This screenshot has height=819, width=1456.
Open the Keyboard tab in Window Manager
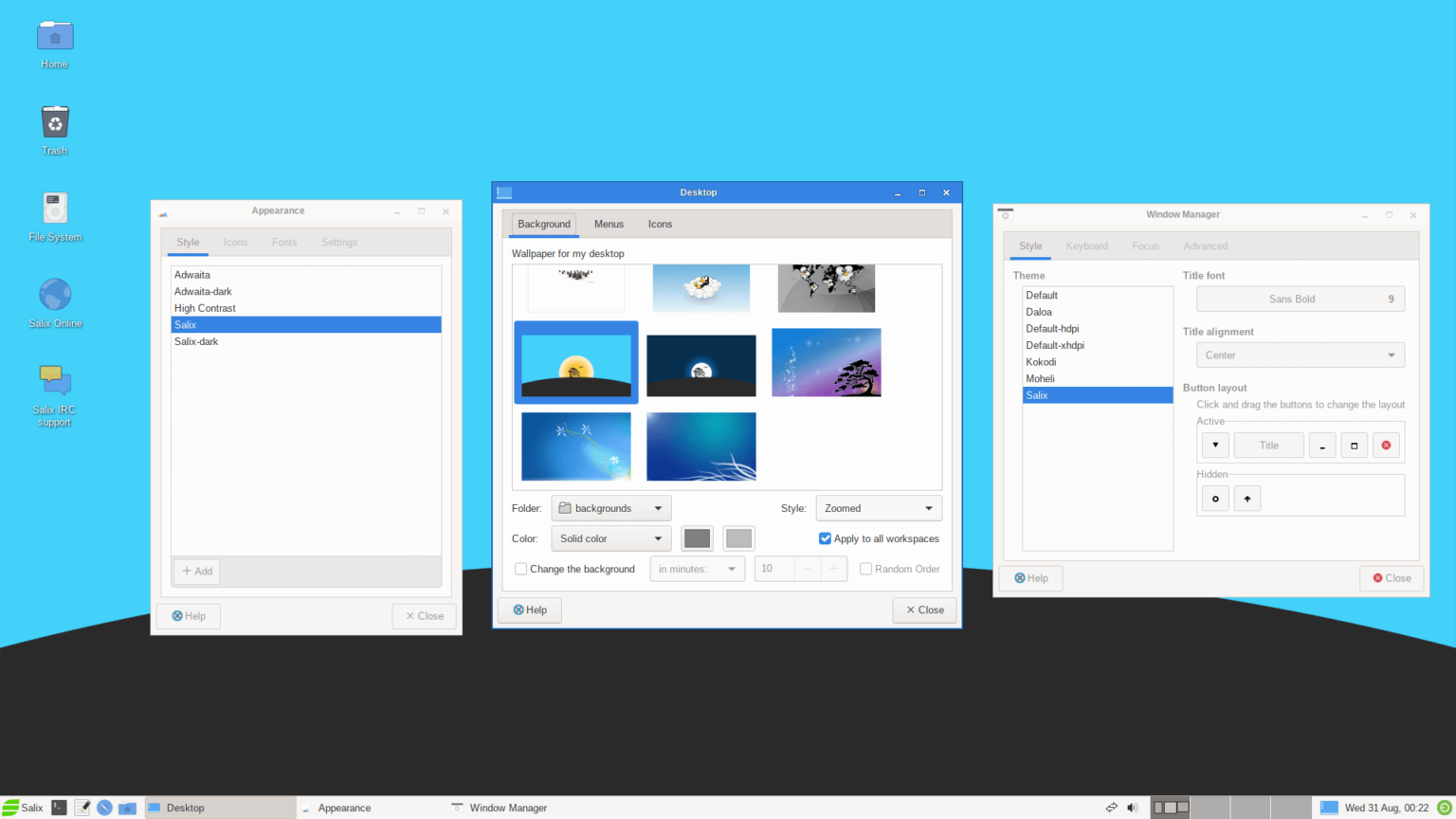click(x=1086, y=246)
